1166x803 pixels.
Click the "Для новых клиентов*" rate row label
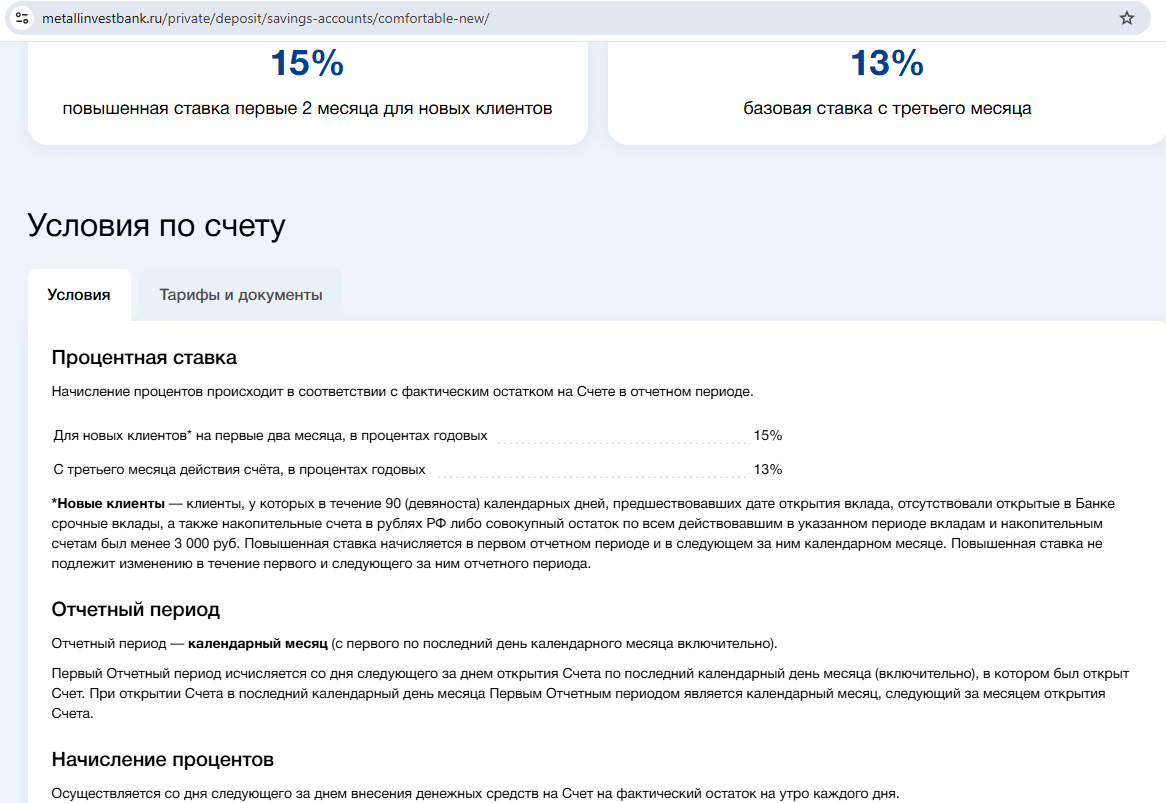point(270,436)
